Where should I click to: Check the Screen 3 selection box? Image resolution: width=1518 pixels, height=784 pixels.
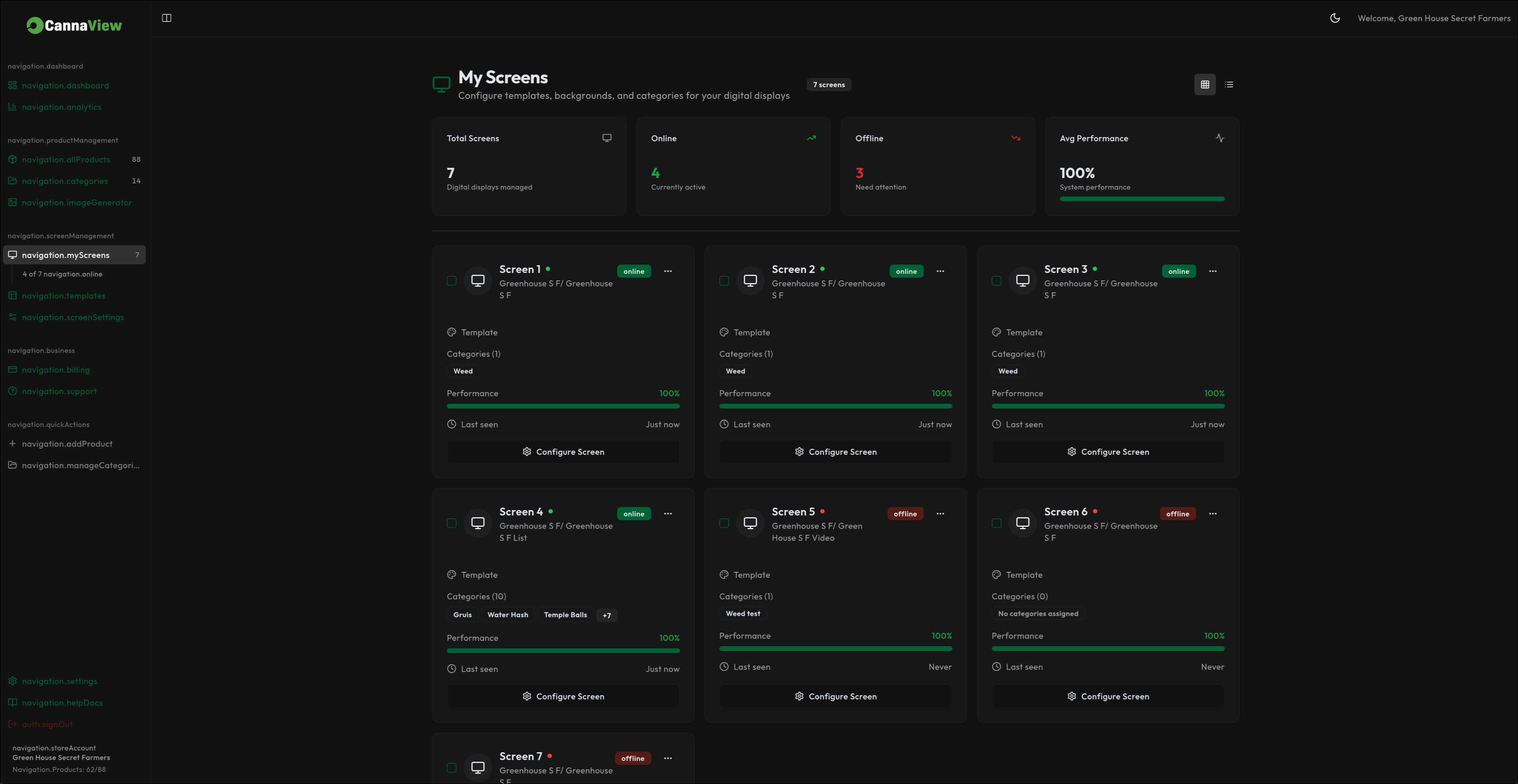pos(996,281)
